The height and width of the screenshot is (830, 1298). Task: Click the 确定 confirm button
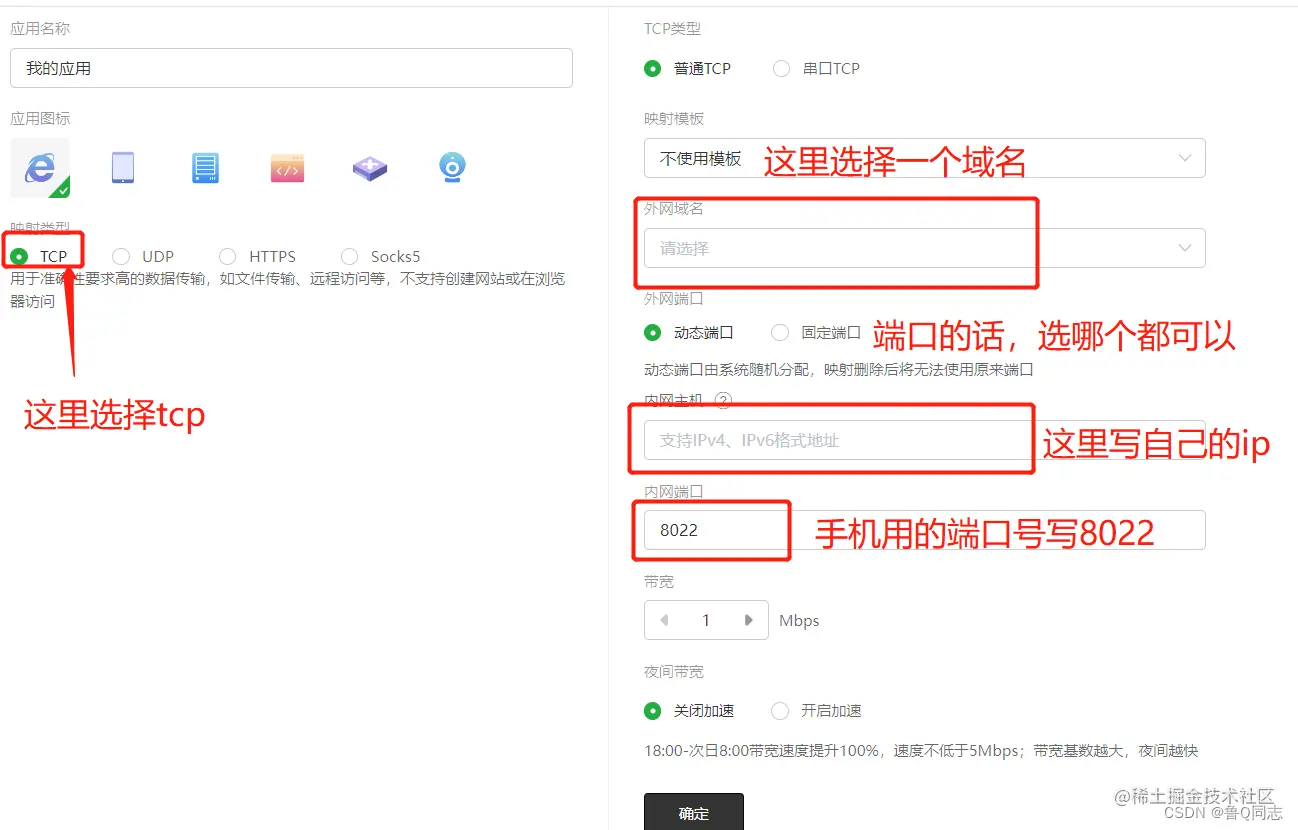(x=693, y=813)
